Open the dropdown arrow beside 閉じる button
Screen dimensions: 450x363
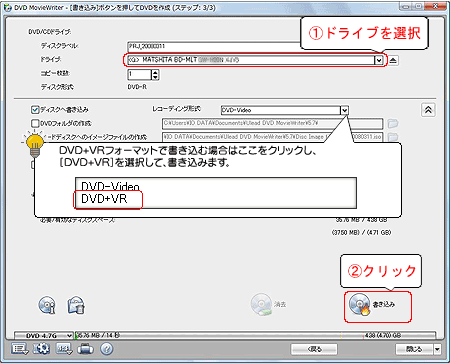(437, 349)
